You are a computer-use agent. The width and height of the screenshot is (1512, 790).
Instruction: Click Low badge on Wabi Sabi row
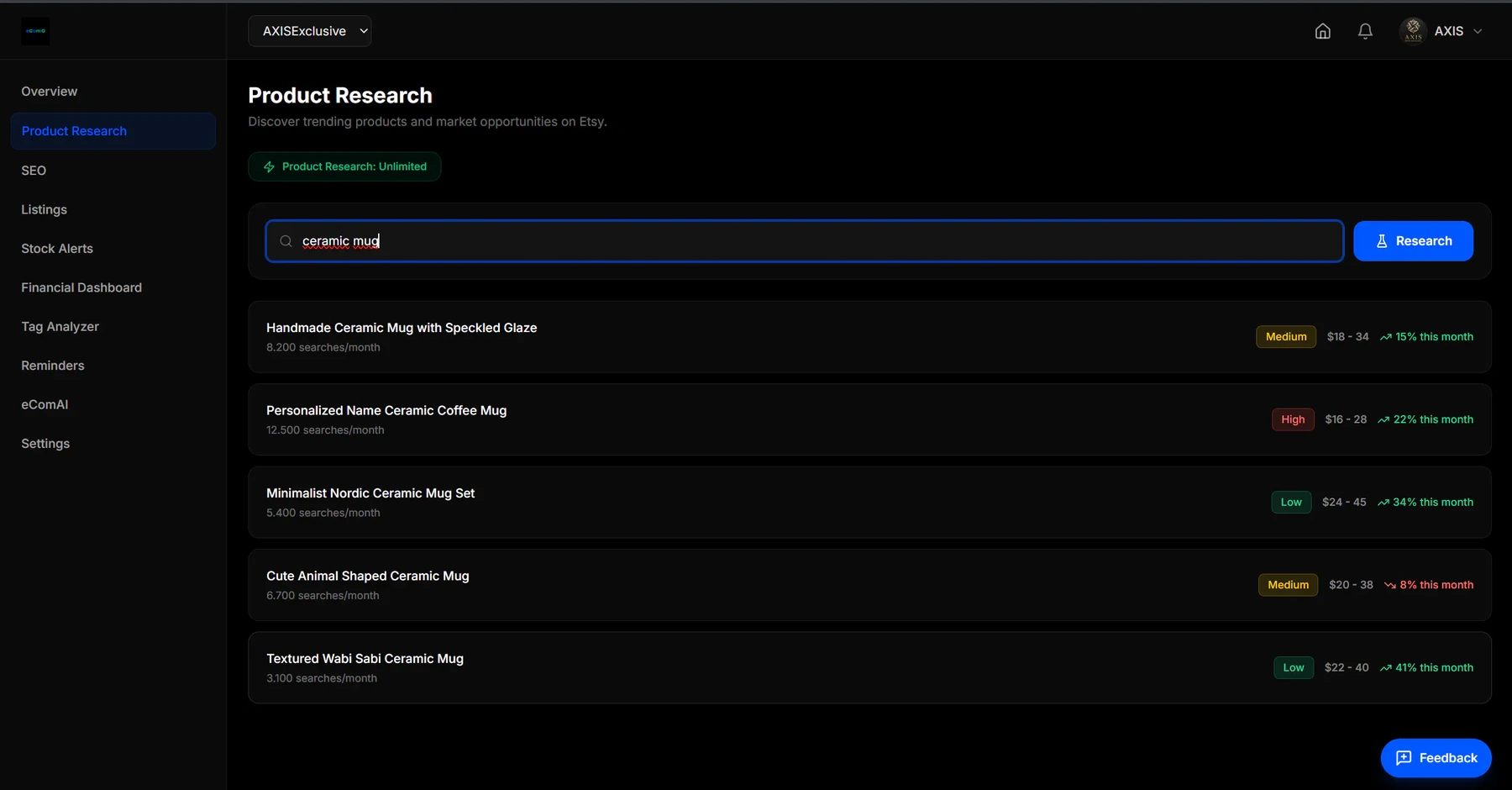[1294, 668]
